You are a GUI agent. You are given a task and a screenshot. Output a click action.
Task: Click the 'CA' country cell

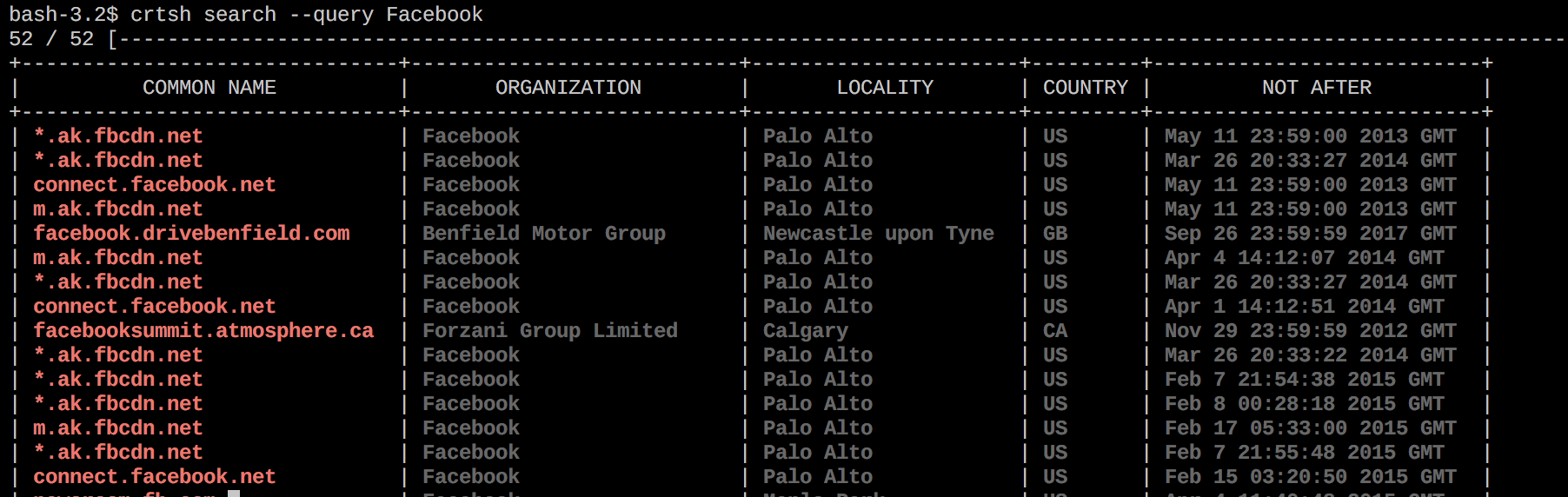(1055, 331)
